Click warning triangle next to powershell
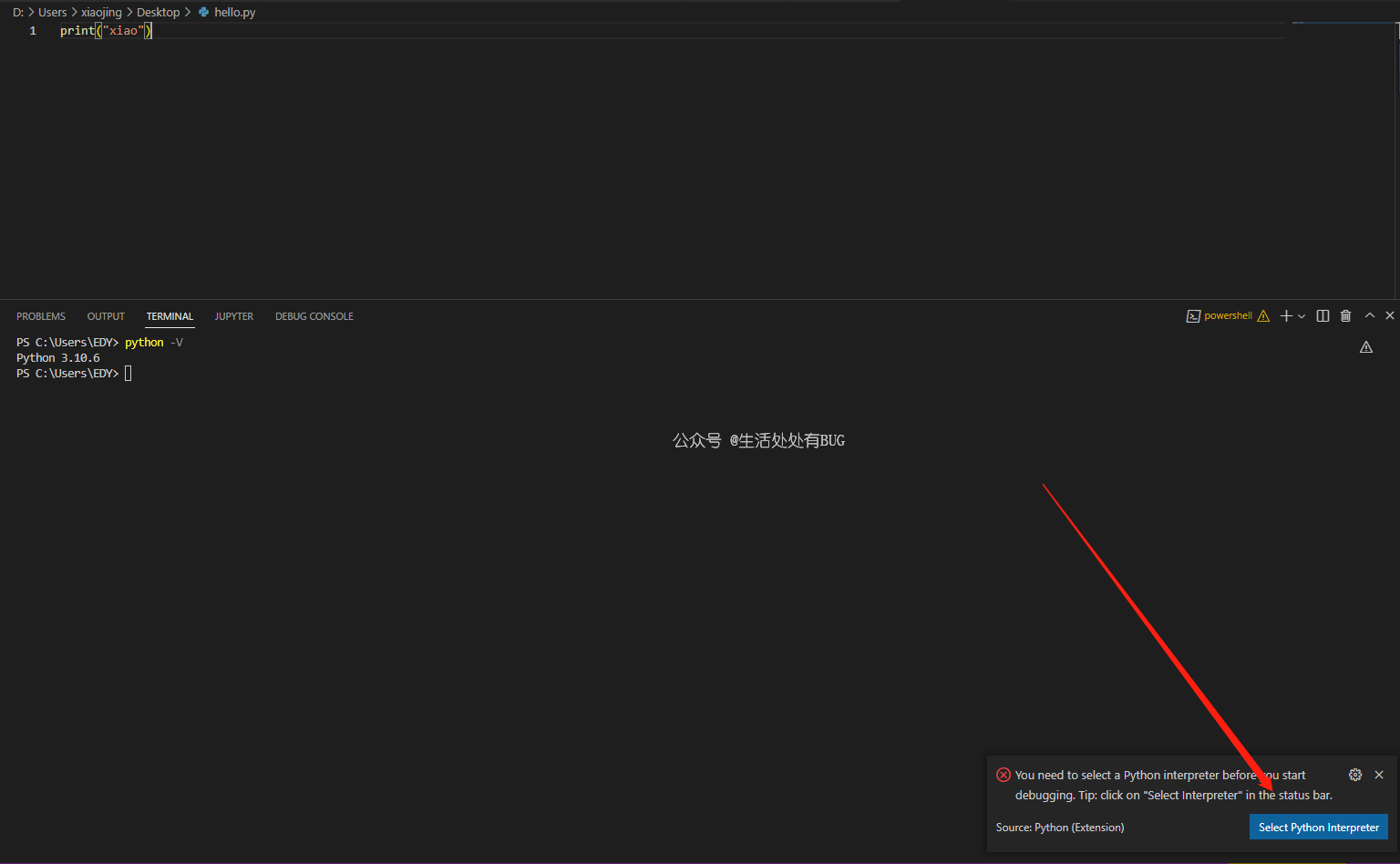Image resolution: width=1400 pixels, height=864 pixels. pos(1263,316)
